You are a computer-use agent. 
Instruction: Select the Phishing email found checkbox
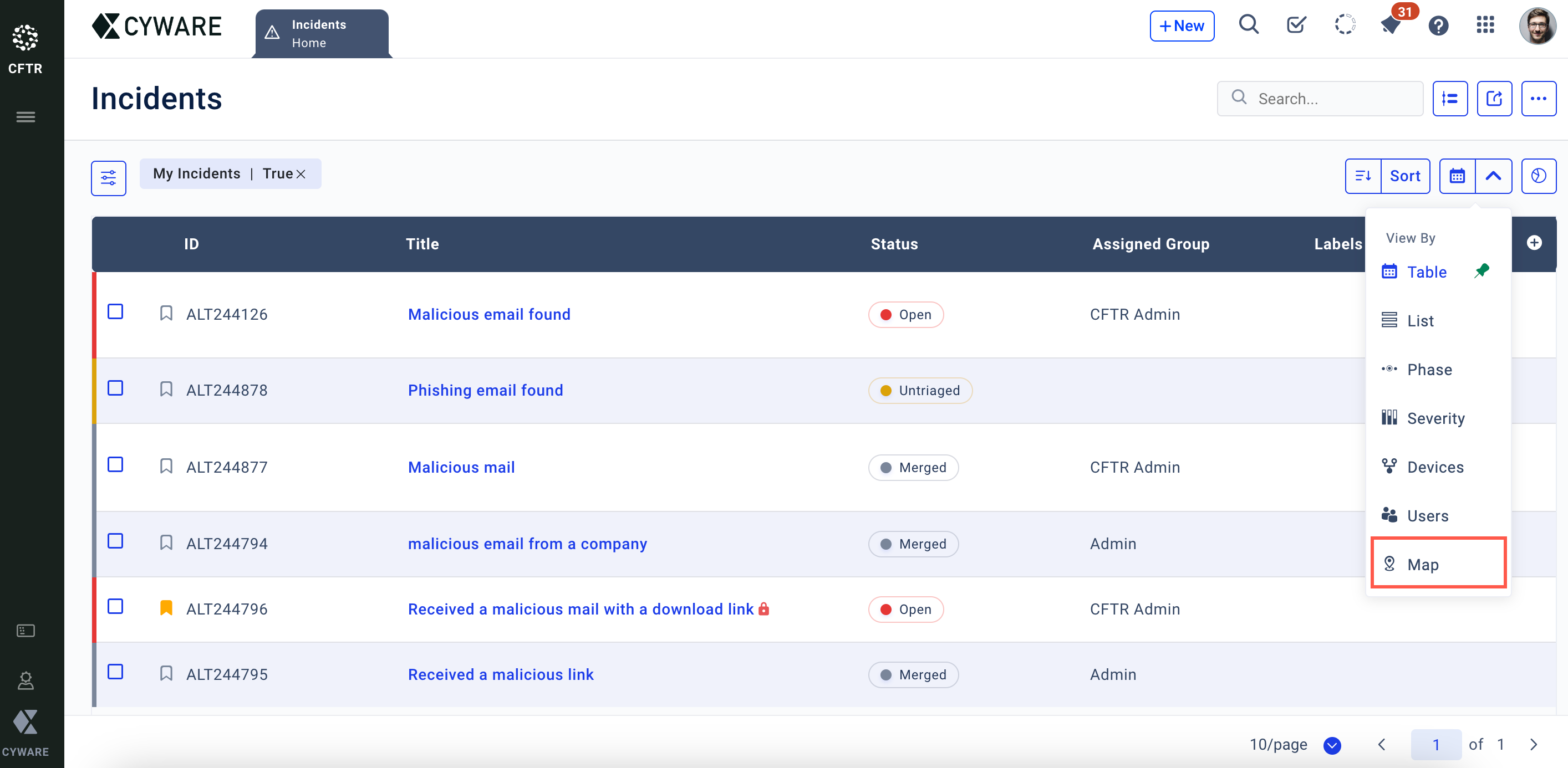115,388
